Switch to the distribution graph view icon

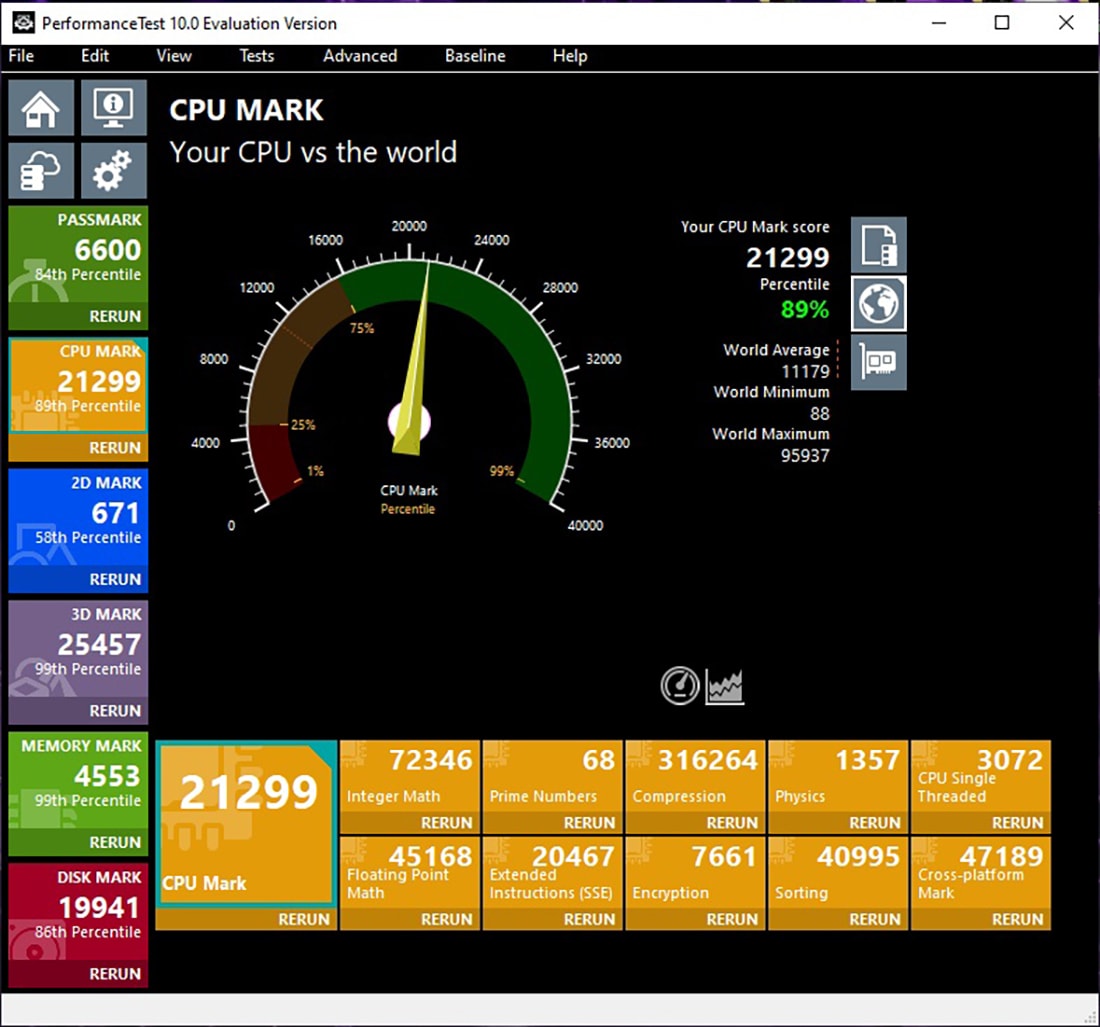724,686
